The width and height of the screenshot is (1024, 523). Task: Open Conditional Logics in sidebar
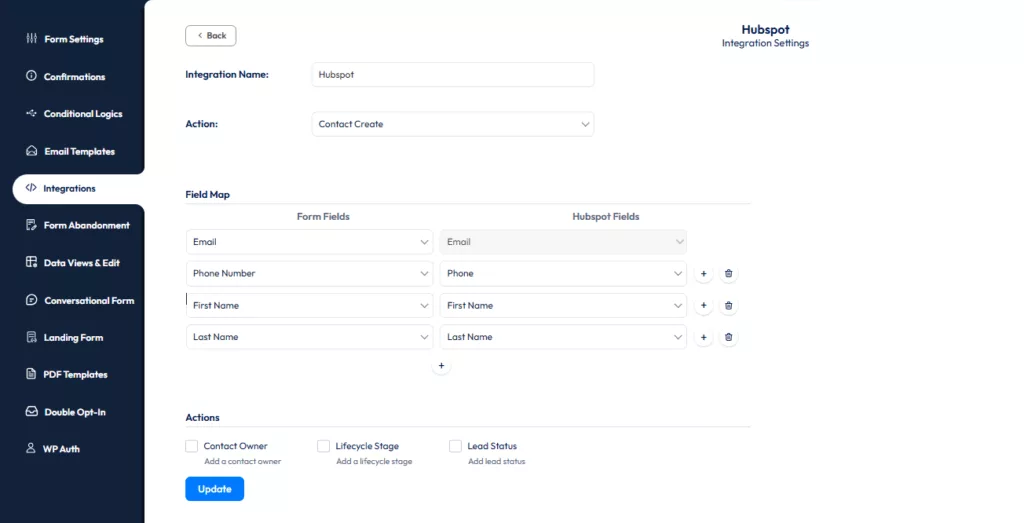(x=82, y=114)
